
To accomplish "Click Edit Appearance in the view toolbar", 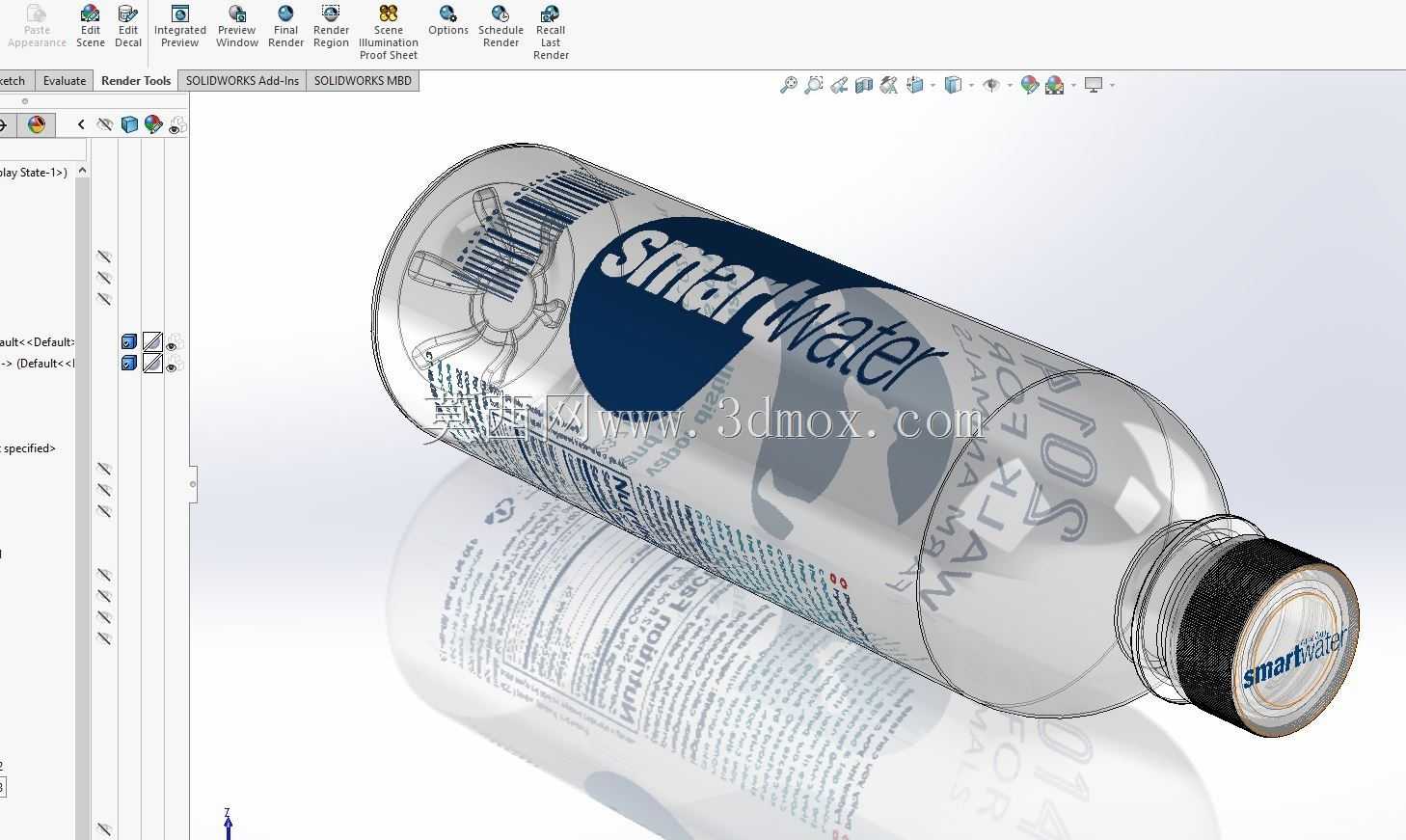I will tap(1030, 85).
